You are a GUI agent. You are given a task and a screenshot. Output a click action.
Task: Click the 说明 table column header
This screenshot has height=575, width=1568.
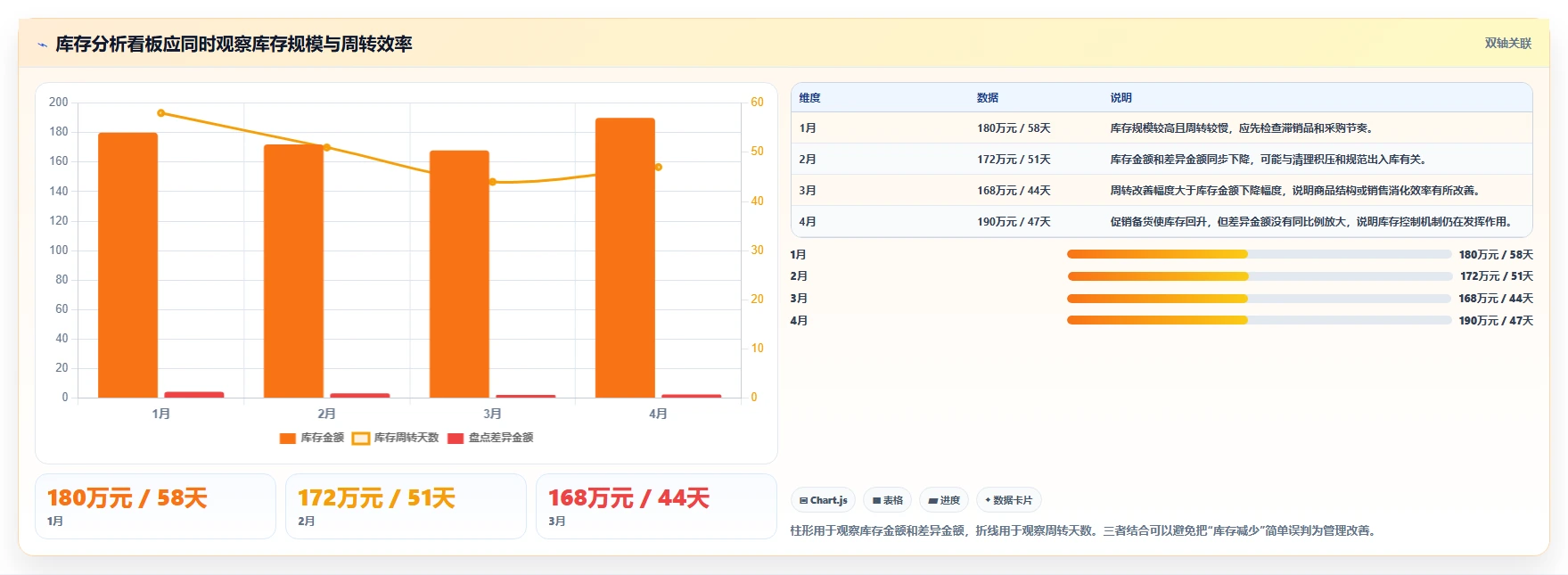point(1121,98)
